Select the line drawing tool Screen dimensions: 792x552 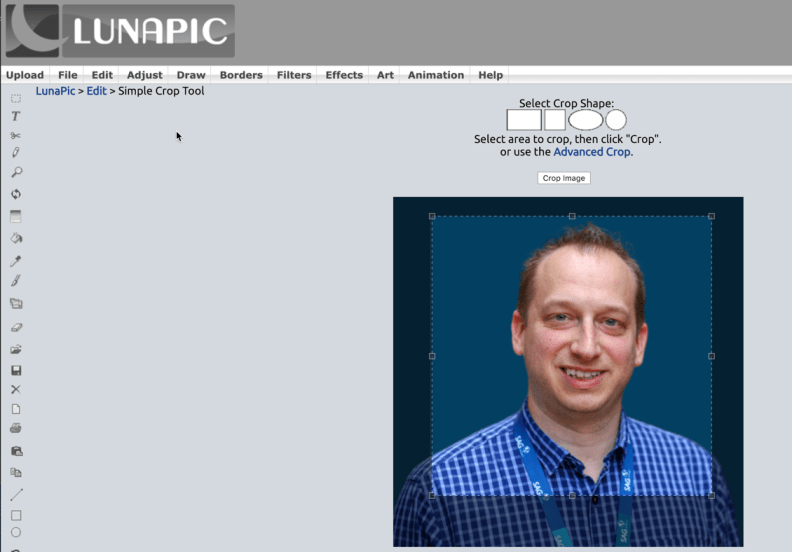(16, 494)
